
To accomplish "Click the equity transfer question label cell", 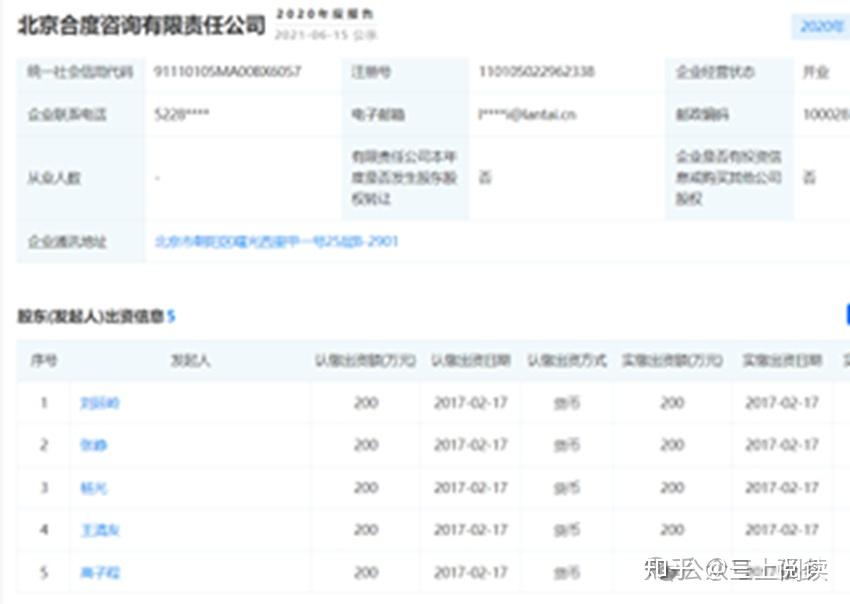I will tap(404, 178).
